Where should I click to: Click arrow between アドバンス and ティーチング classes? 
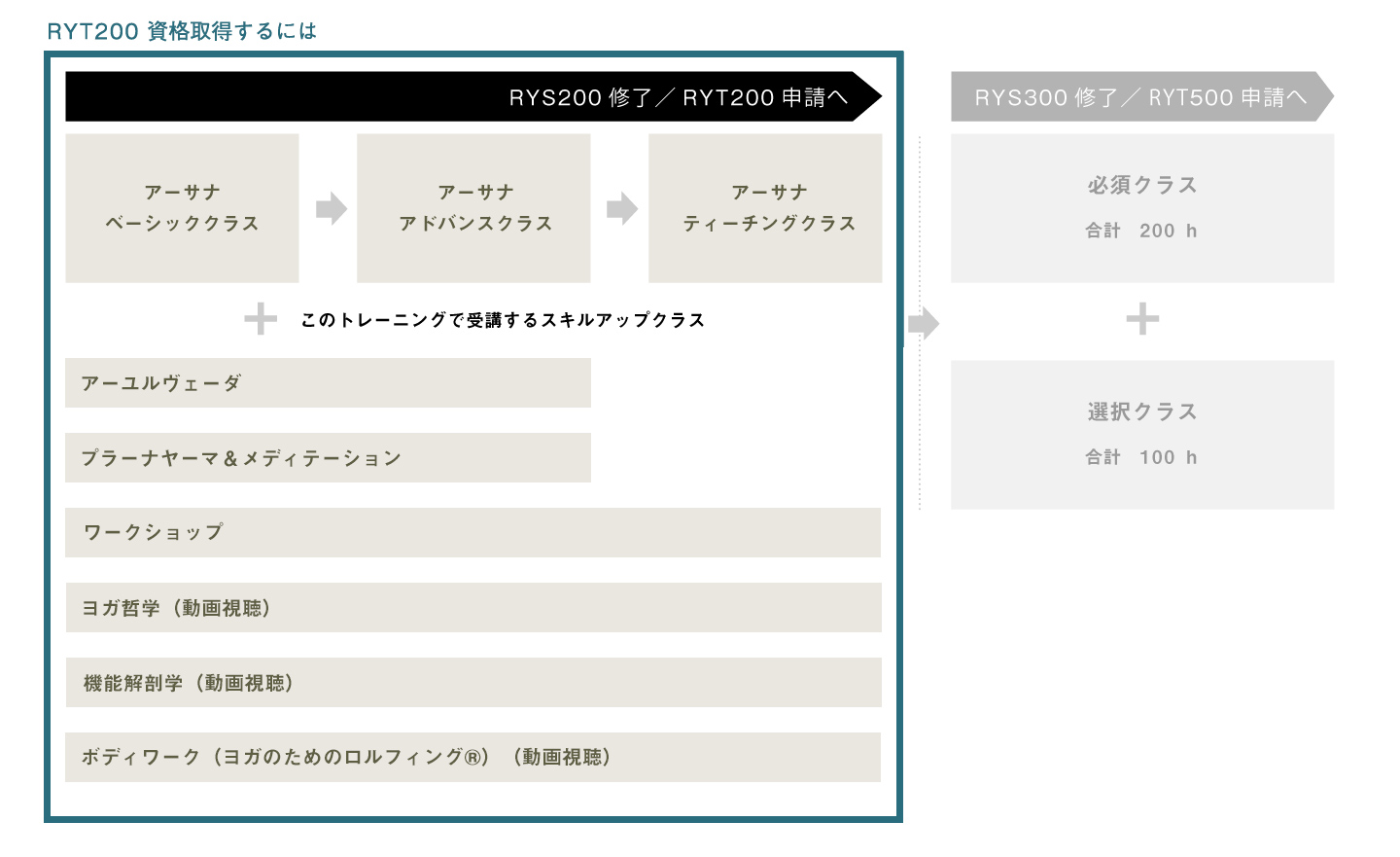(x=622, y=208)
